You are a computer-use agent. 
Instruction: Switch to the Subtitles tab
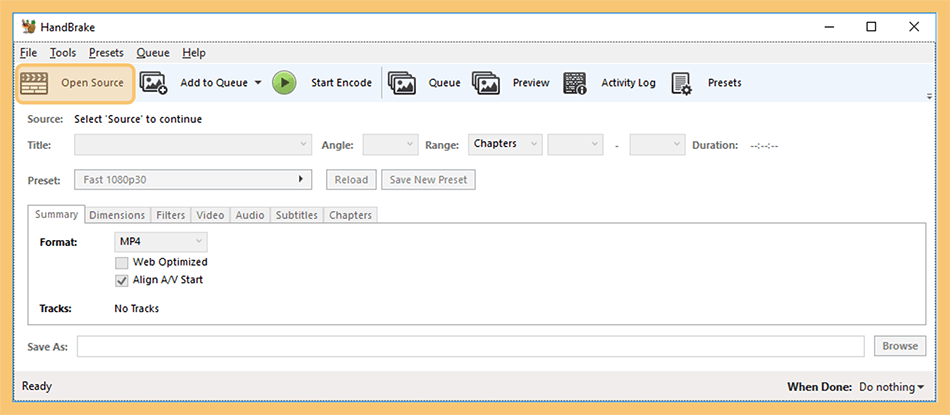tap(297, 215)
